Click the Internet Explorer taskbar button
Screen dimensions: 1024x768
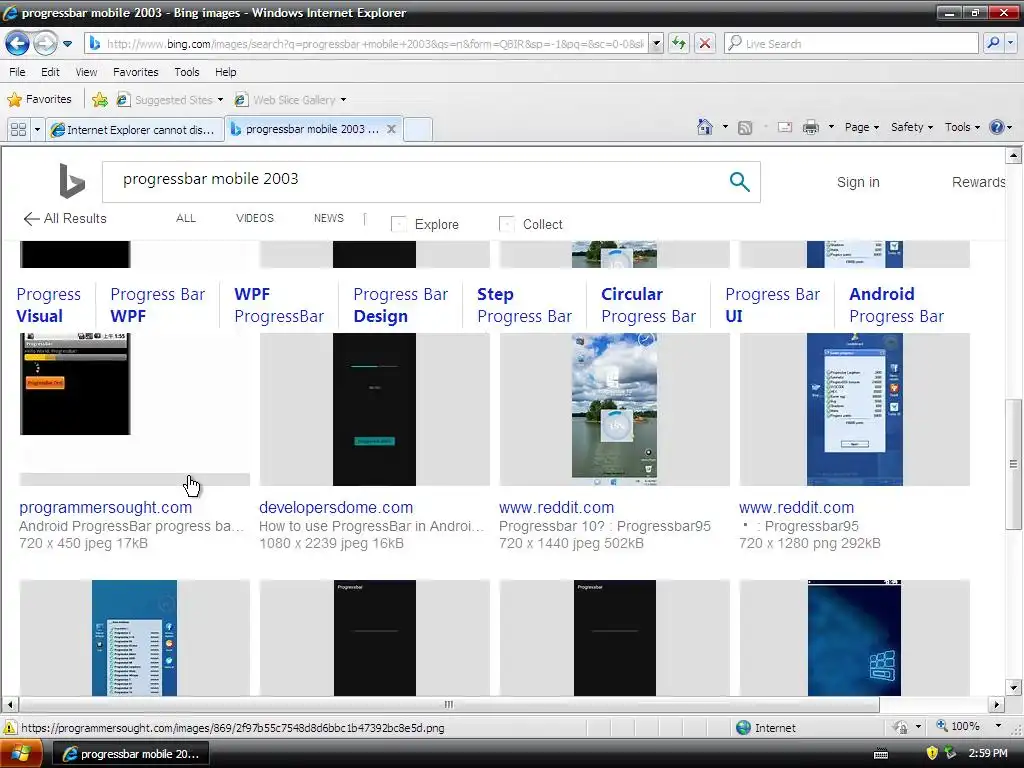131,754
